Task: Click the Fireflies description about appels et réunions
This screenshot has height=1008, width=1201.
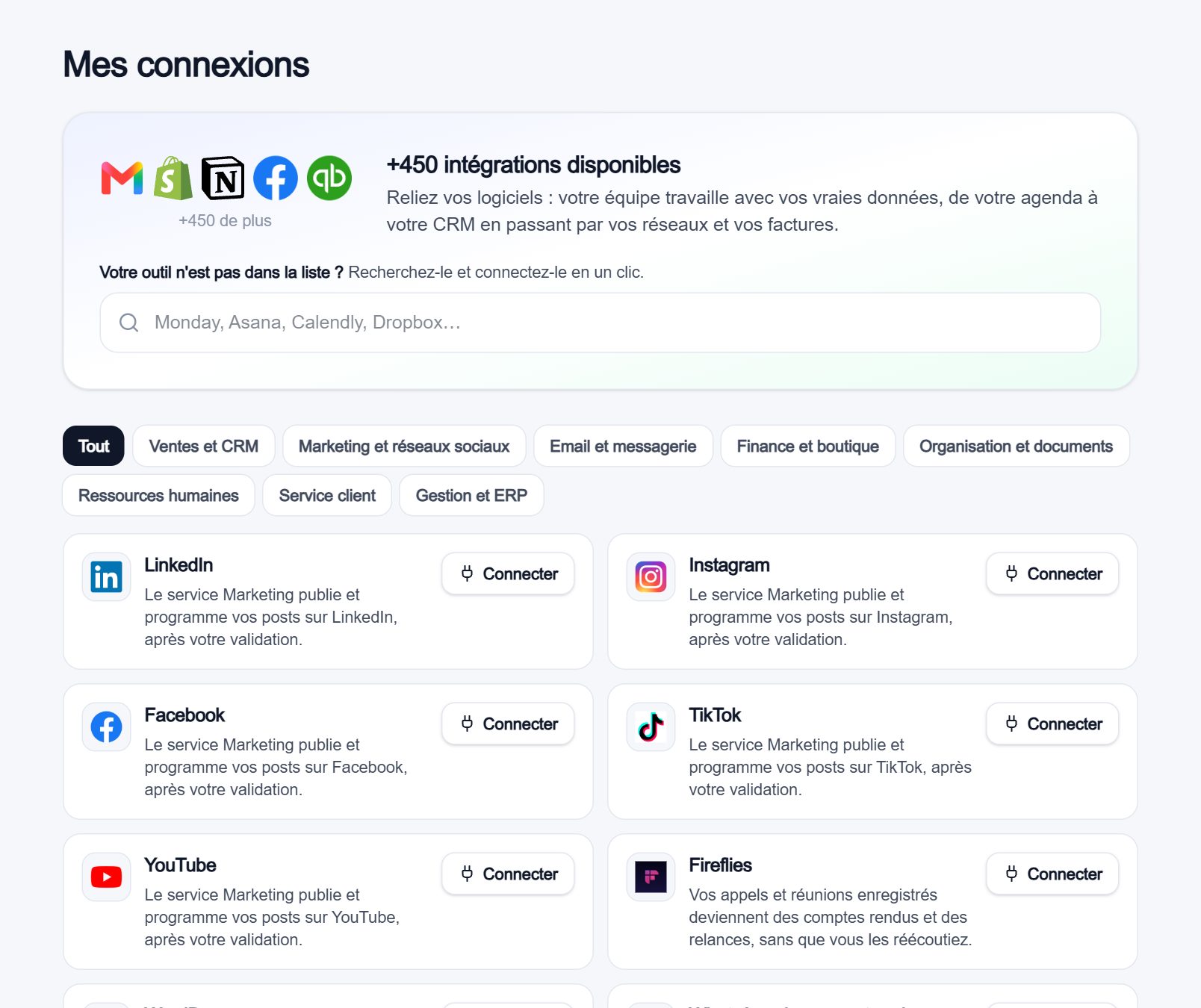Action: (x=831, y=917)
